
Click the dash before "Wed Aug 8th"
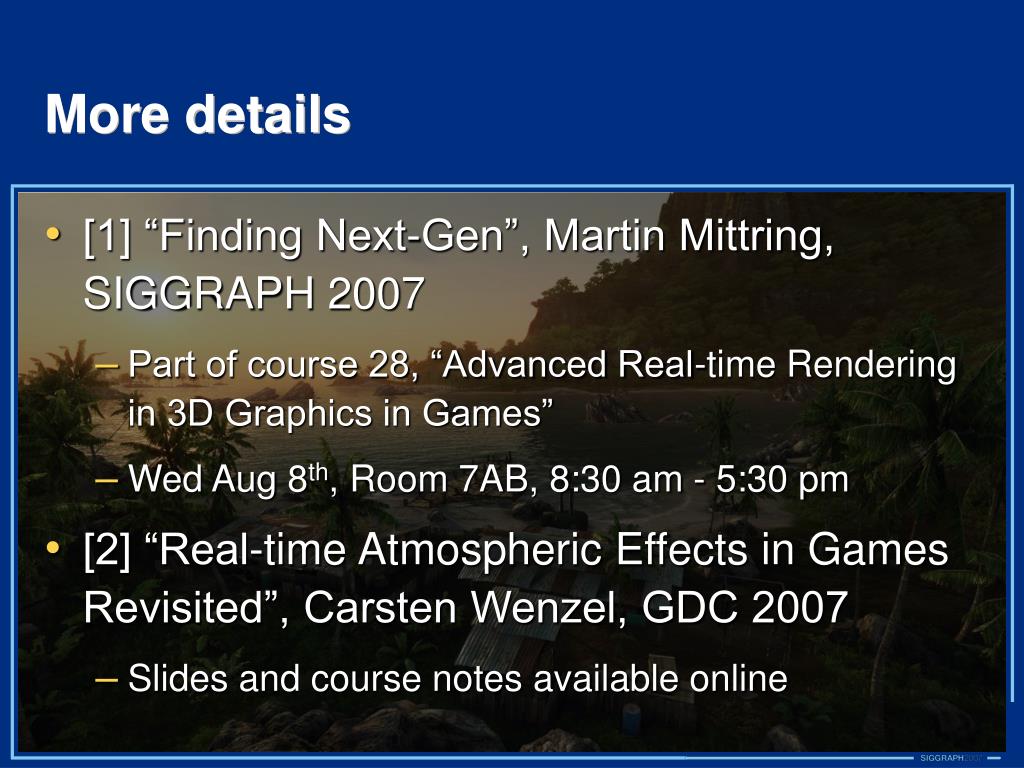(106, 480)
